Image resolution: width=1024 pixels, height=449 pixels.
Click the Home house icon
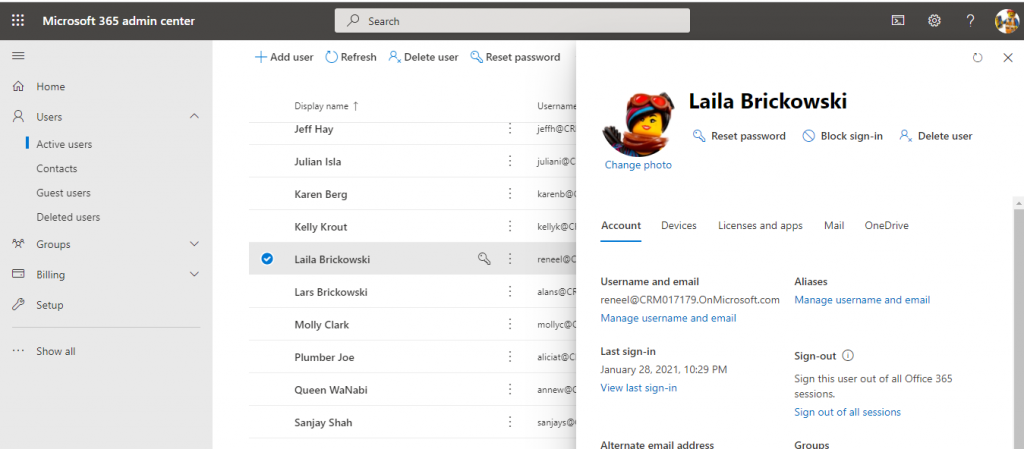[18, 86]
